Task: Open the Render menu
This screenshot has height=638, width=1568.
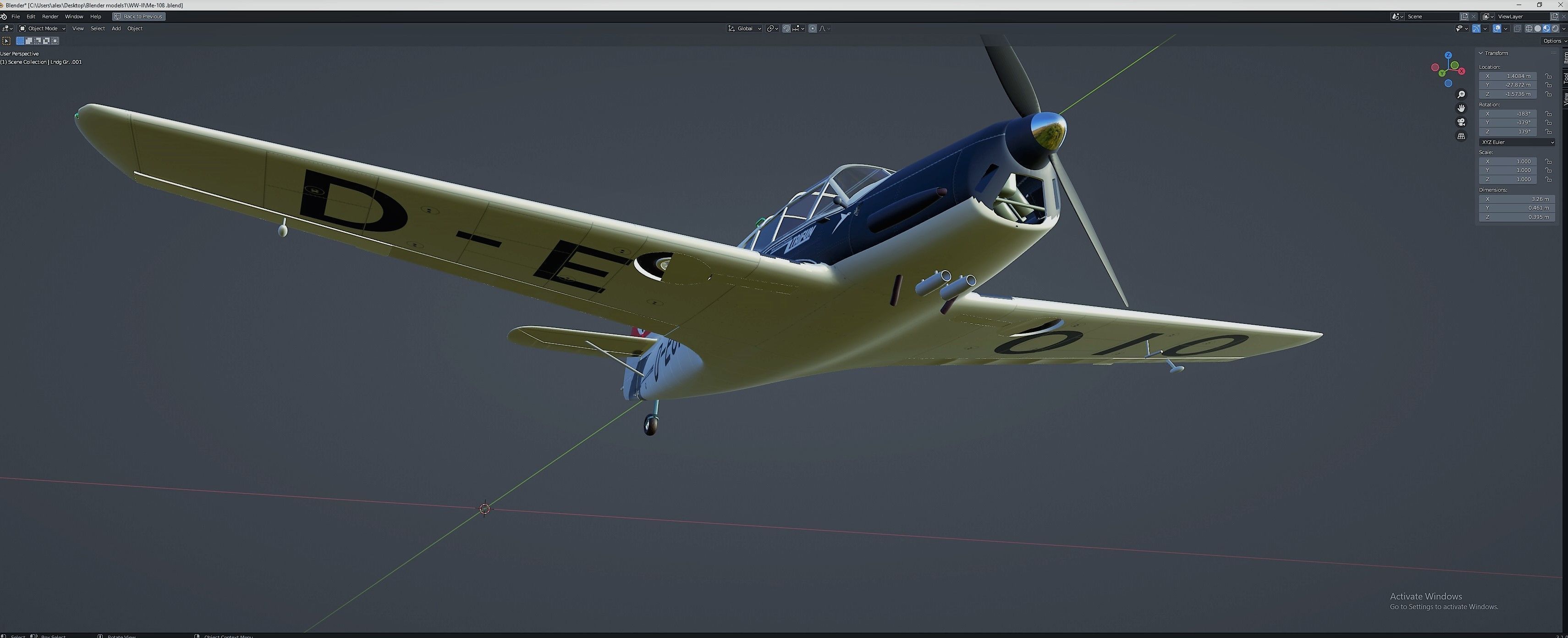Action: coord(50,17)
